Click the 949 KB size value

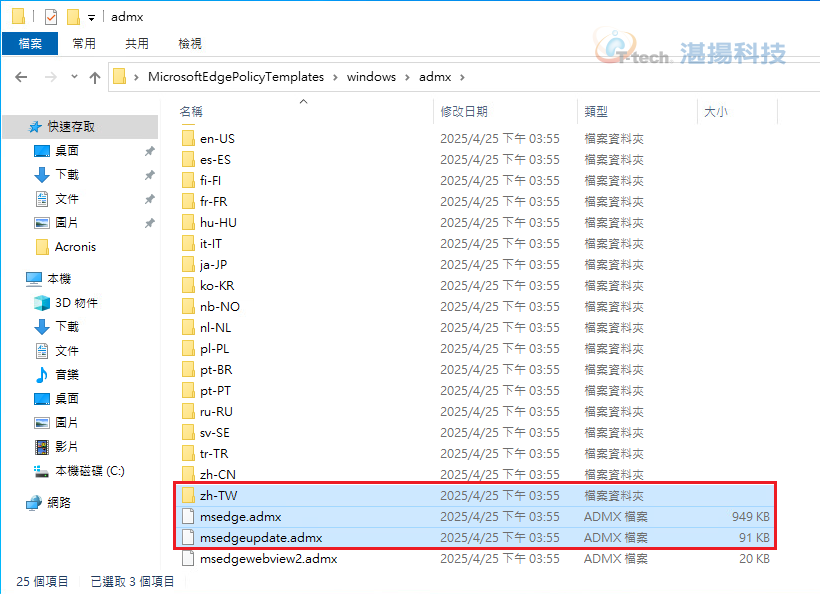click(750, 517)
